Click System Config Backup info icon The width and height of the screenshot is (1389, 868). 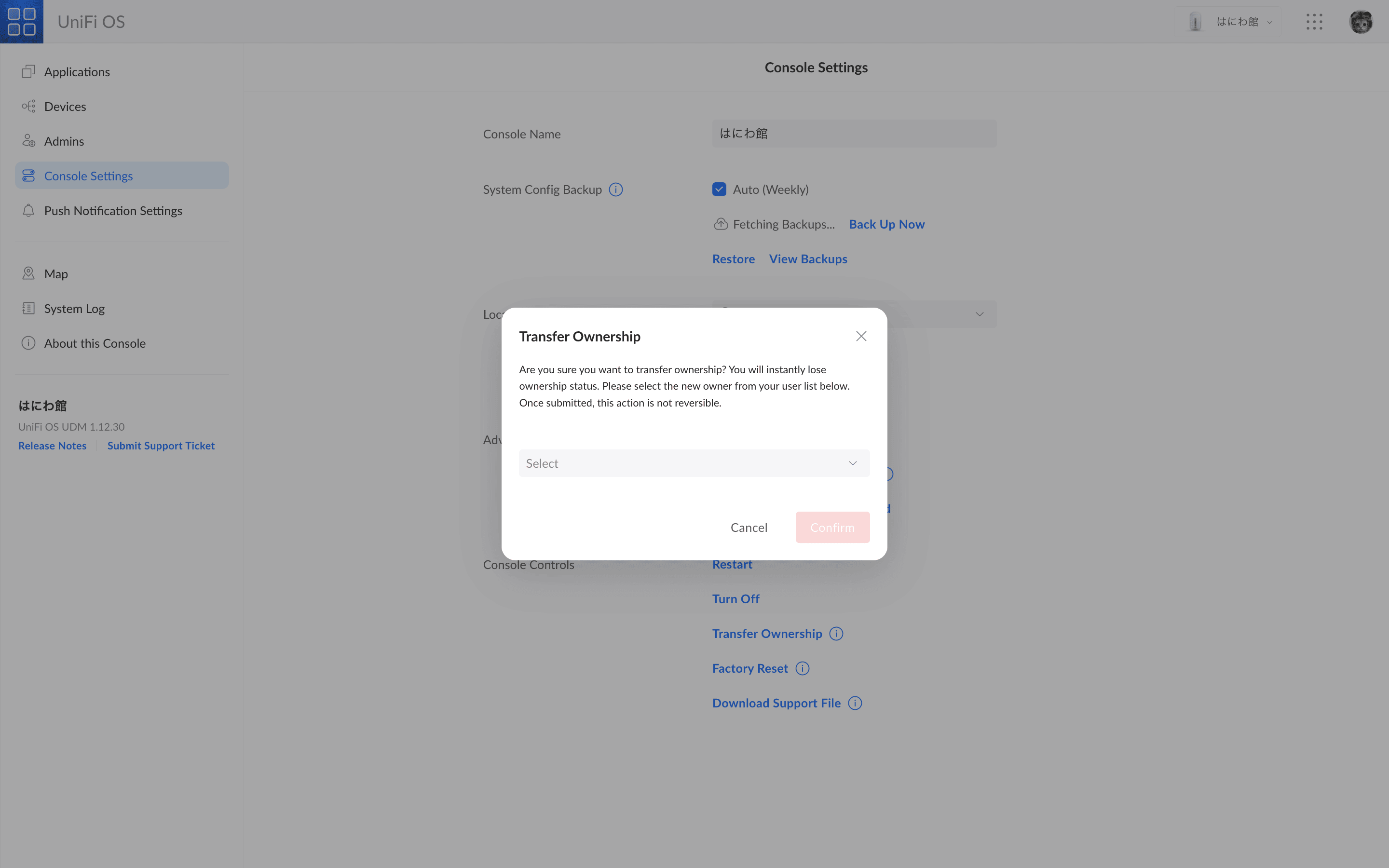[x=616, y=190]
